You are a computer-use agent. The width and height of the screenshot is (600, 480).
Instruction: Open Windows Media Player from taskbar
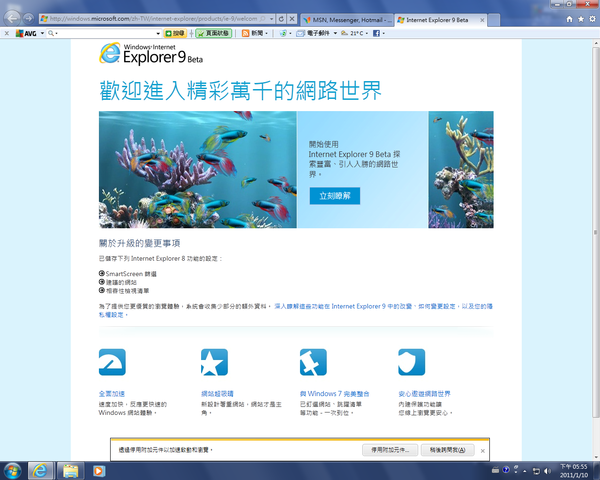point(98,470)
